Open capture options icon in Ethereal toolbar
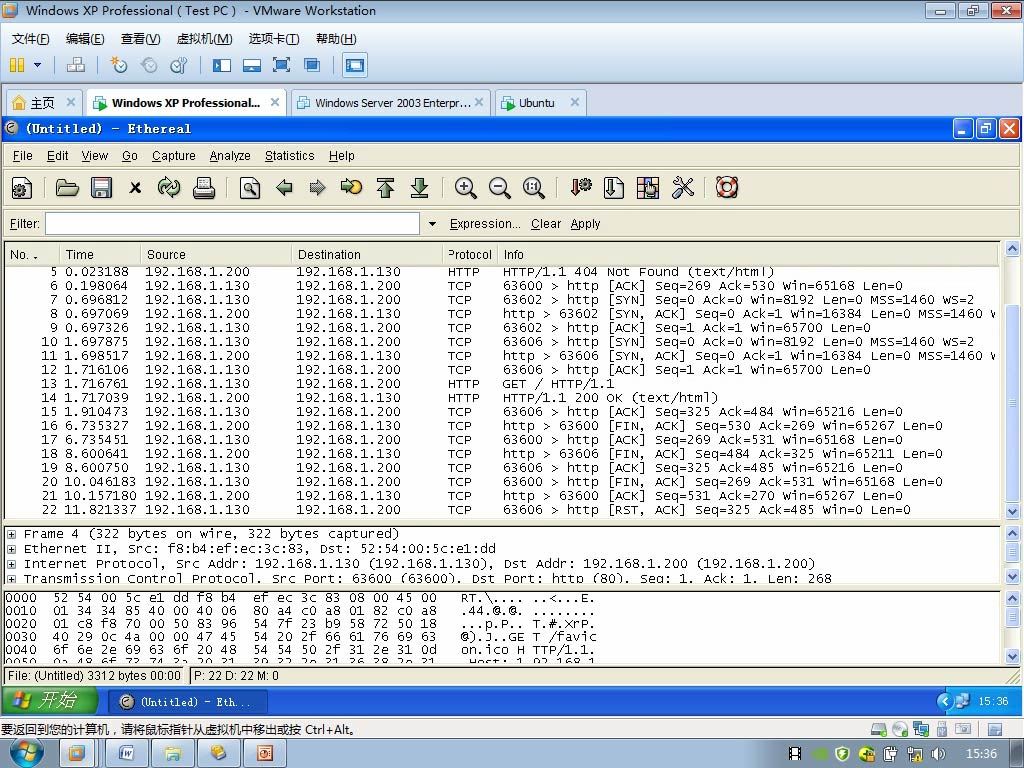 pos(22,188)
